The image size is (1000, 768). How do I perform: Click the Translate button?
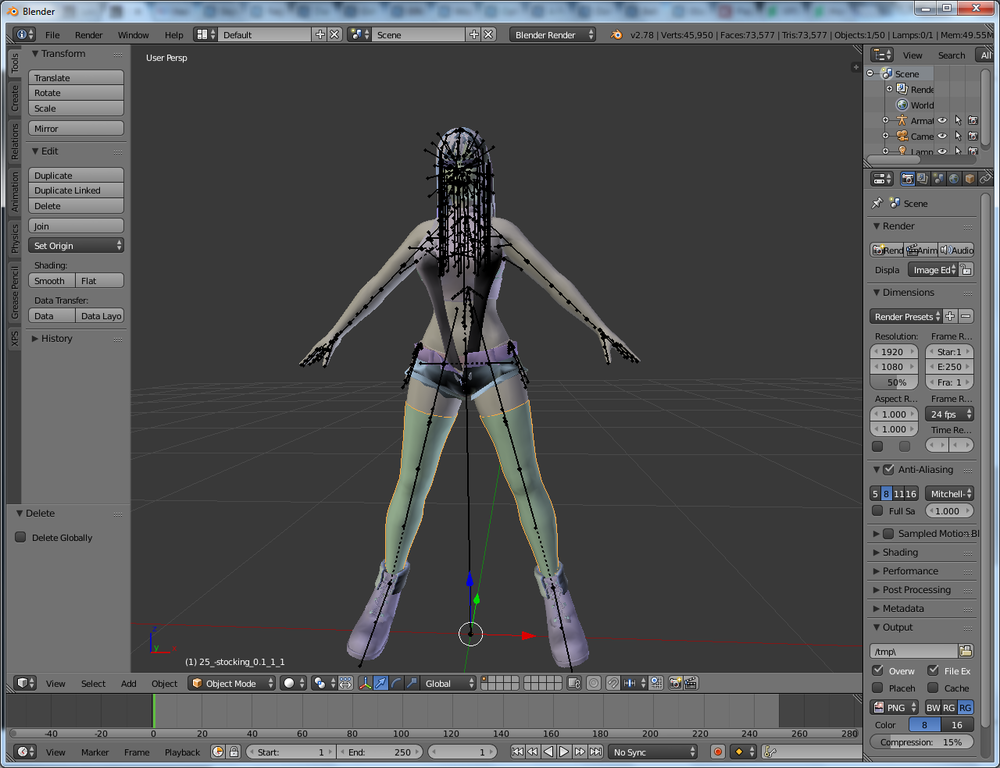76,78
